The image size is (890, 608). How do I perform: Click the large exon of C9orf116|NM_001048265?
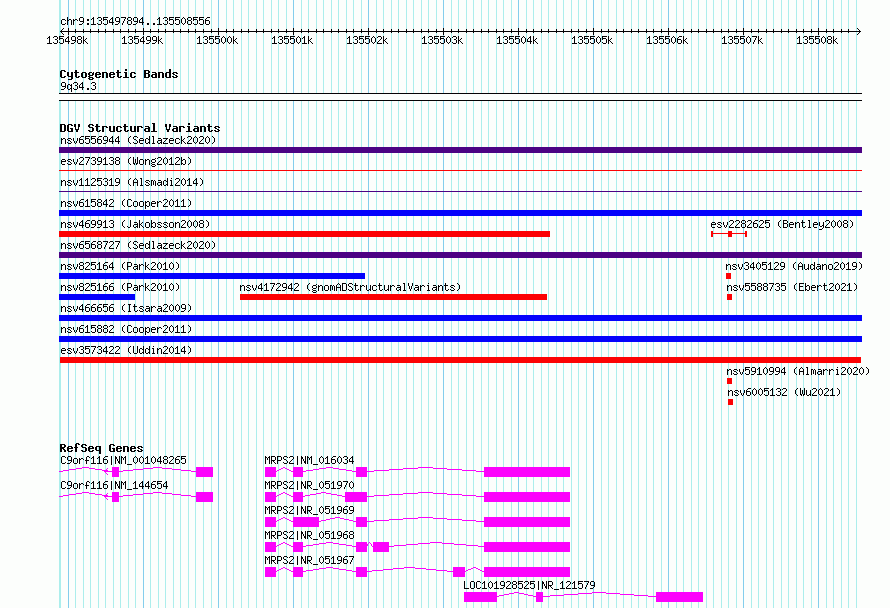pyautogui.click(x=204, y=472)
